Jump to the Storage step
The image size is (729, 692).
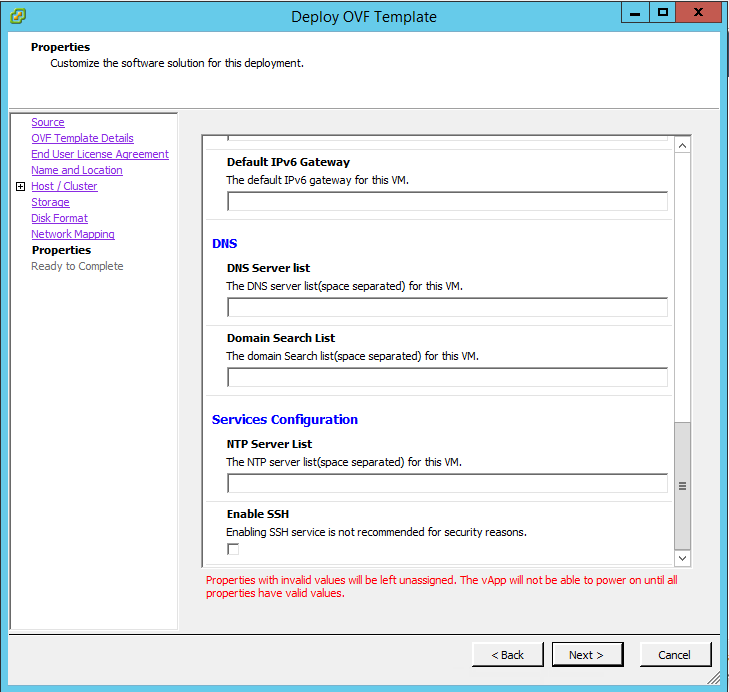50,202
